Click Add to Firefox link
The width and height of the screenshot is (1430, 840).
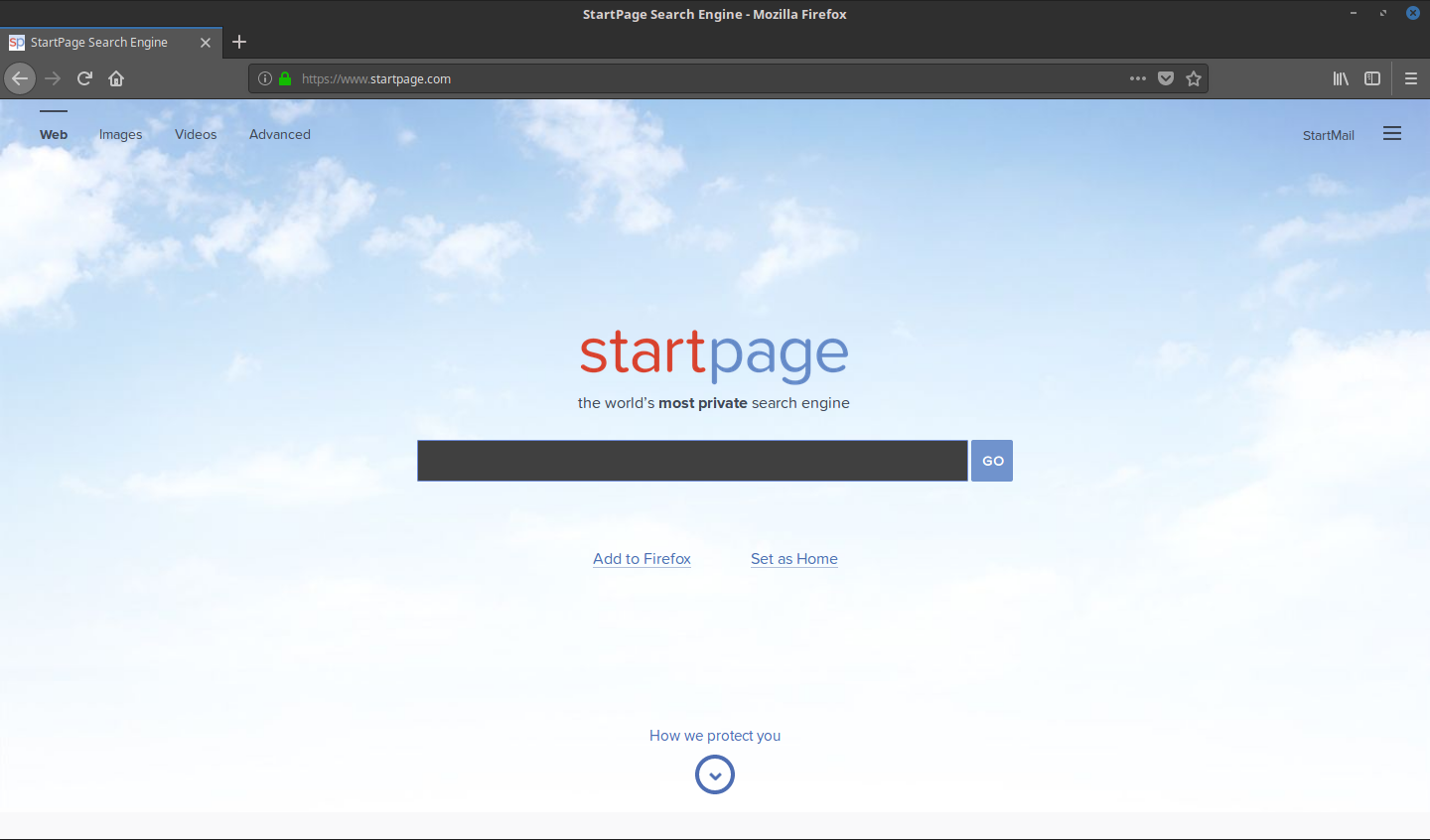(x=642, y=559)
